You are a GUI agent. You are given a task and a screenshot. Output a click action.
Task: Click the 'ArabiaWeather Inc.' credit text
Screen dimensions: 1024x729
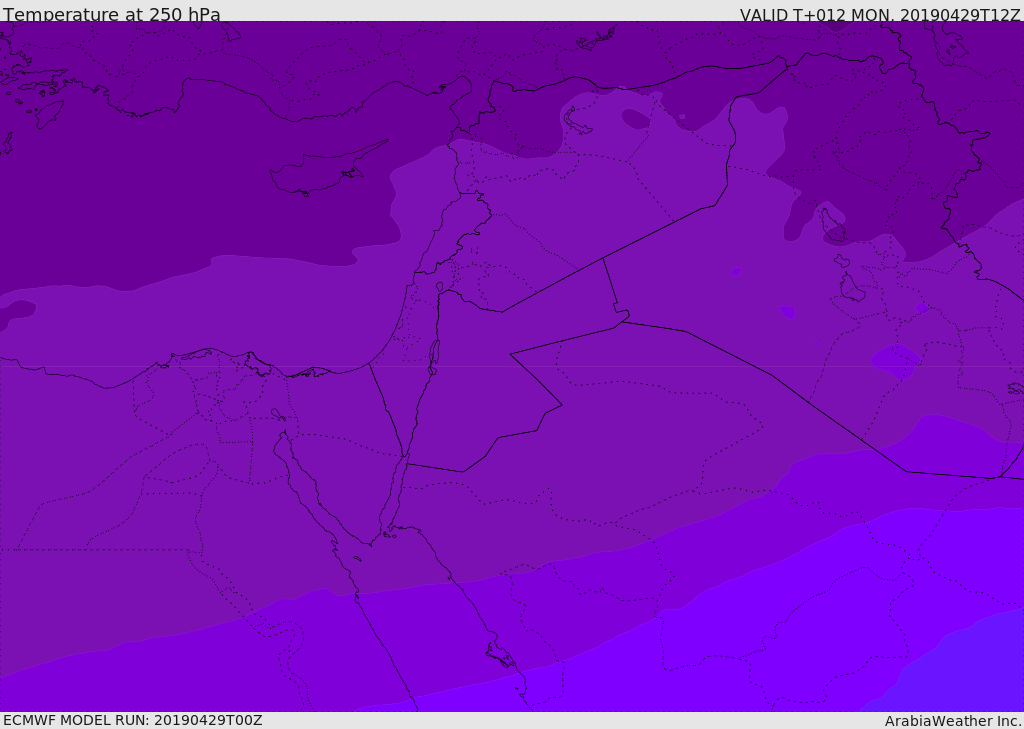click(x=952, y=721)
